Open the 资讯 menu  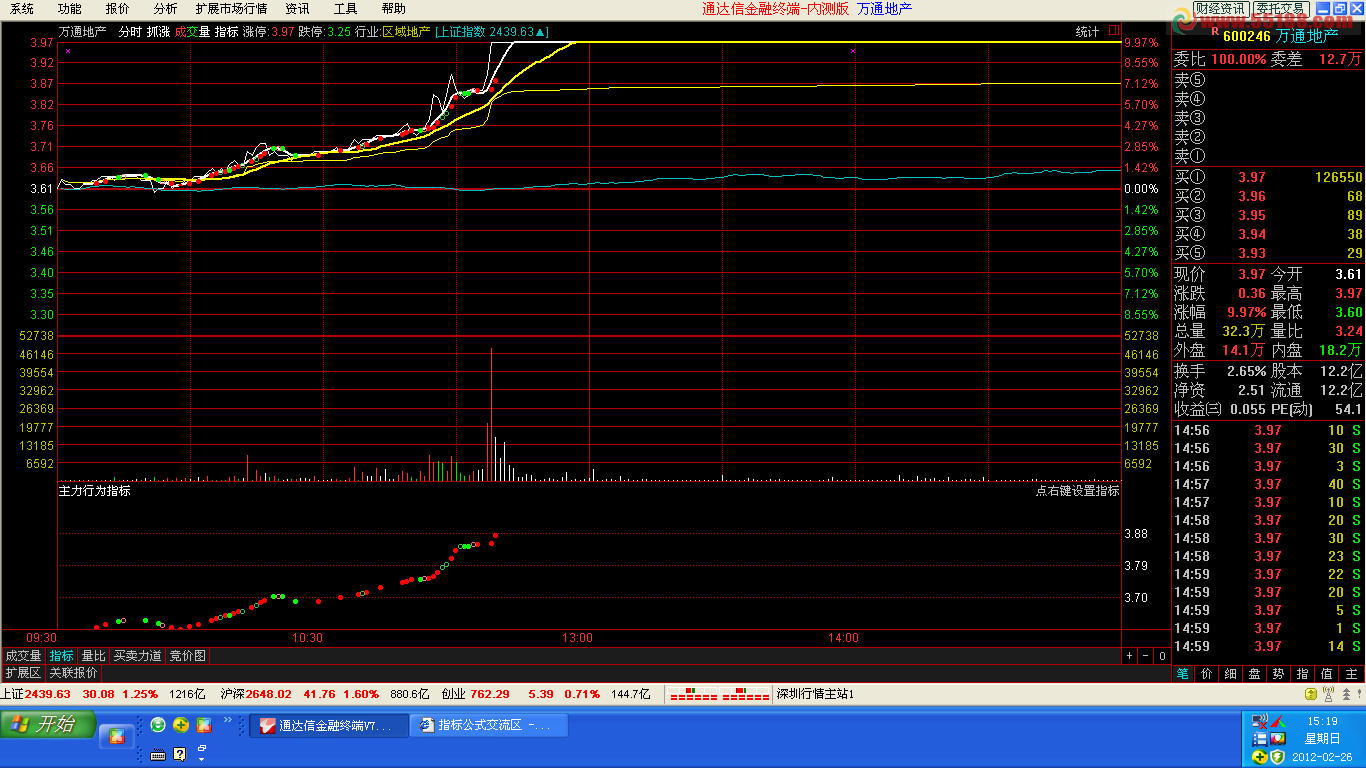pyautogui.click(x=297, y=9)
